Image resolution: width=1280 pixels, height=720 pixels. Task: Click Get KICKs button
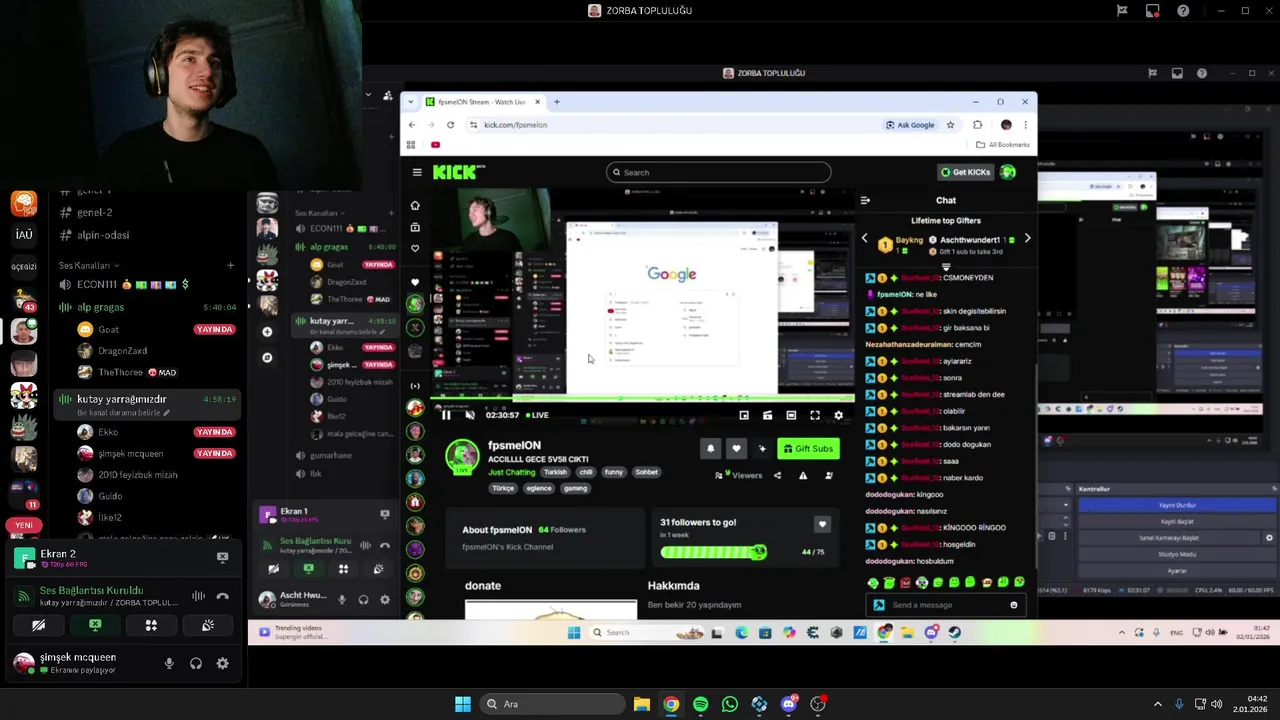pyautogui.click(x=965, y=172)
